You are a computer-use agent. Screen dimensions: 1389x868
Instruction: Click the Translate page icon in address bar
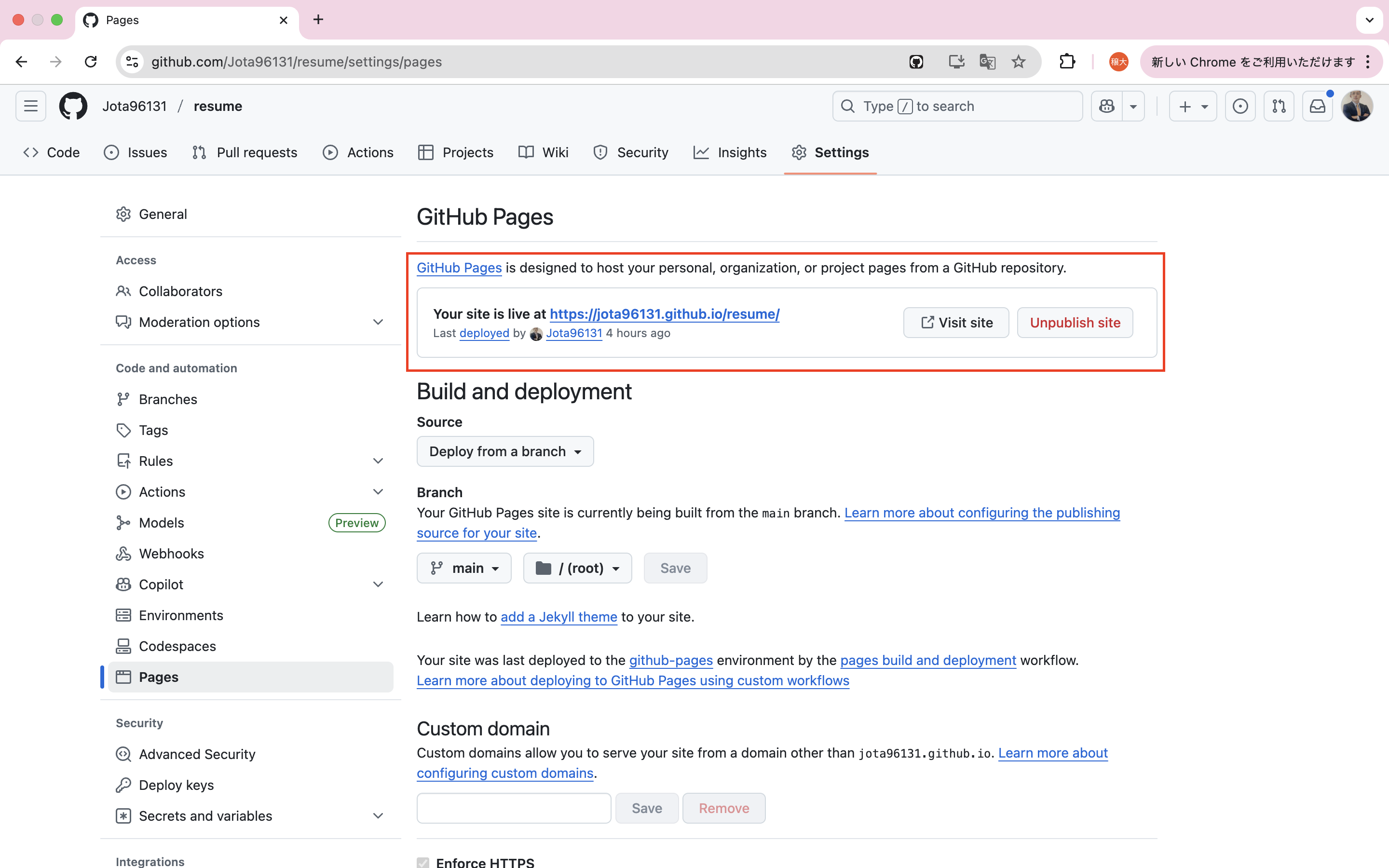click(x=987, y=61)
